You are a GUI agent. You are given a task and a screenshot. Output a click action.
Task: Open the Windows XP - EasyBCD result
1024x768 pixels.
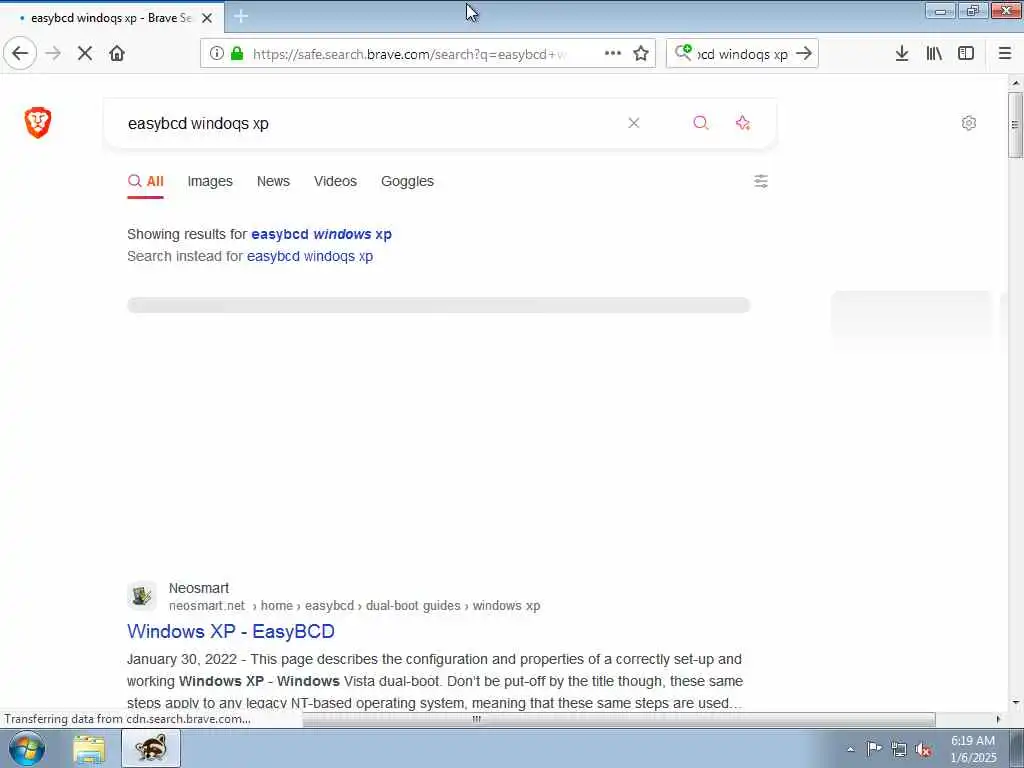231,631
